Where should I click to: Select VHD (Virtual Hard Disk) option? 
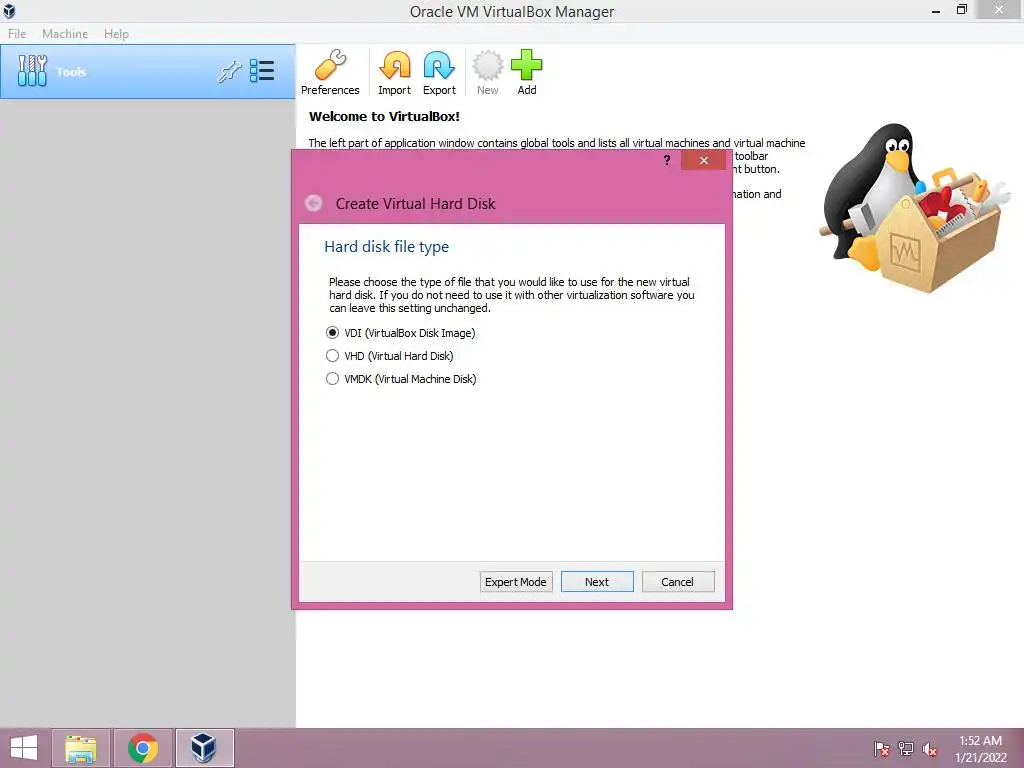[389, 356]
